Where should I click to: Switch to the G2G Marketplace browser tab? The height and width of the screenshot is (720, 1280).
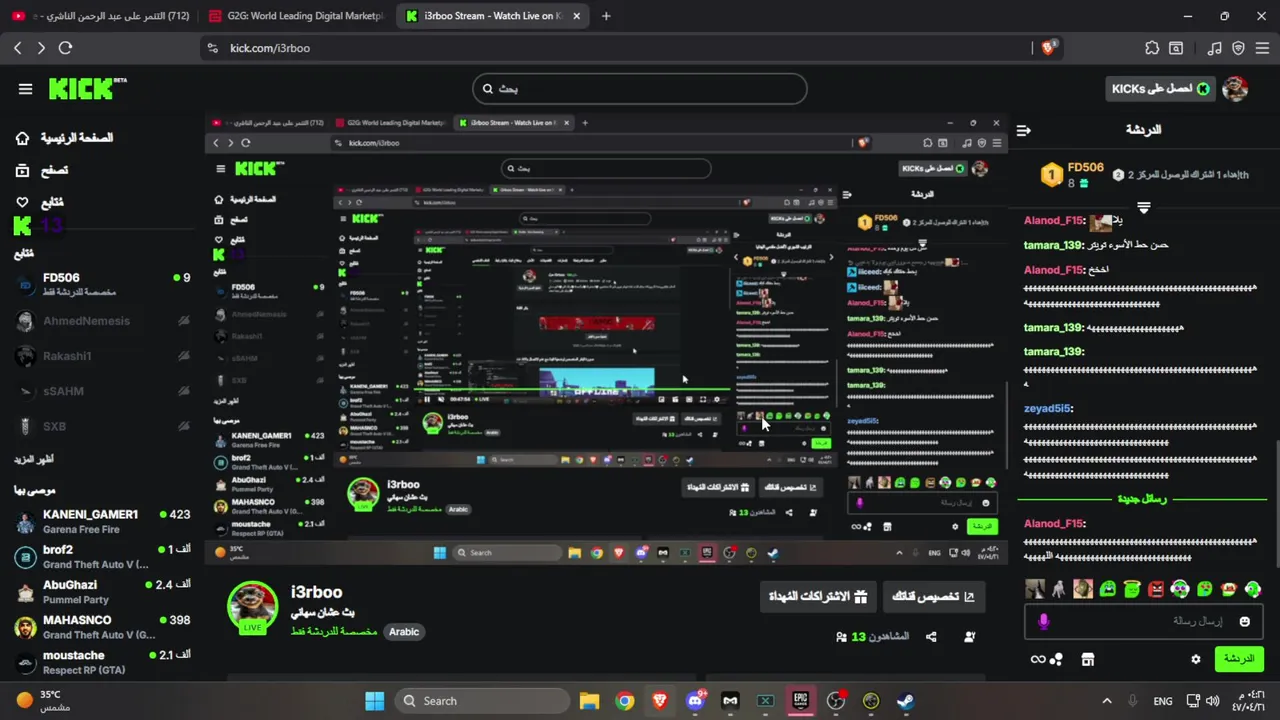(296, 16)
